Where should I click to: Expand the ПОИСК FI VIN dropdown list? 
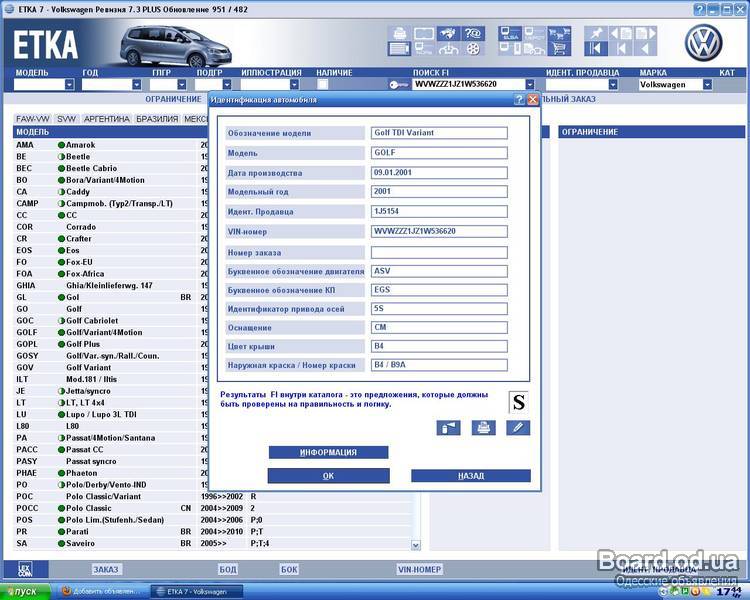tap(529, 85)
